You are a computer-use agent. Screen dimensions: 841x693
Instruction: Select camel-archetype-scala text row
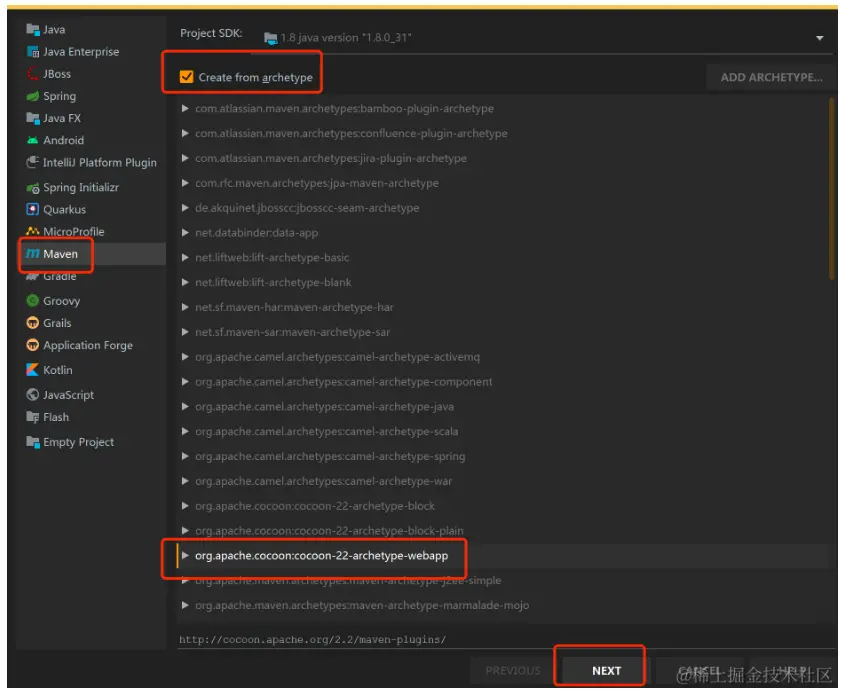pyautogui.click(x=326, y=431)
